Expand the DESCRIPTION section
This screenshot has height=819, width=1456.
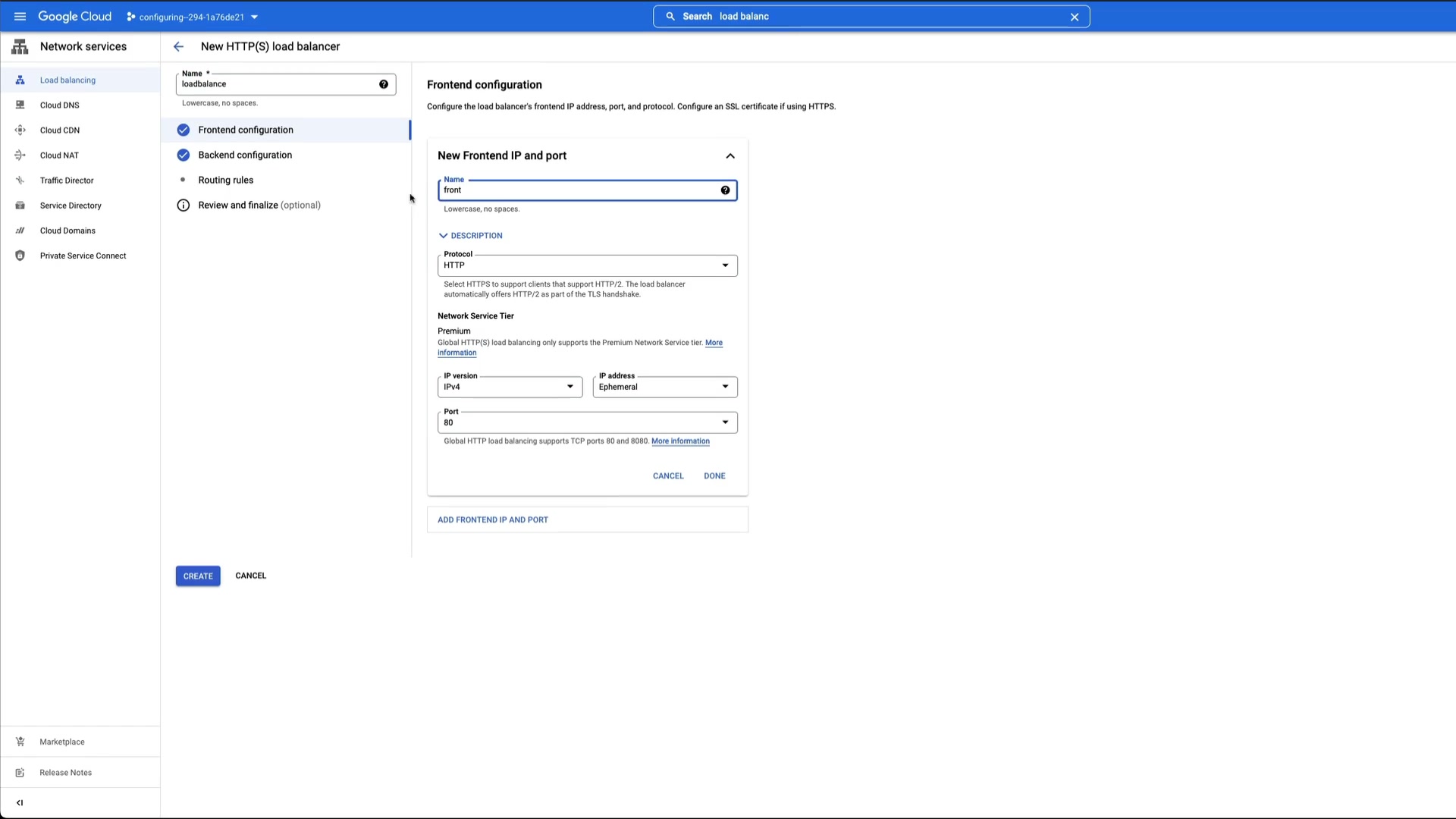click(470, 236)
